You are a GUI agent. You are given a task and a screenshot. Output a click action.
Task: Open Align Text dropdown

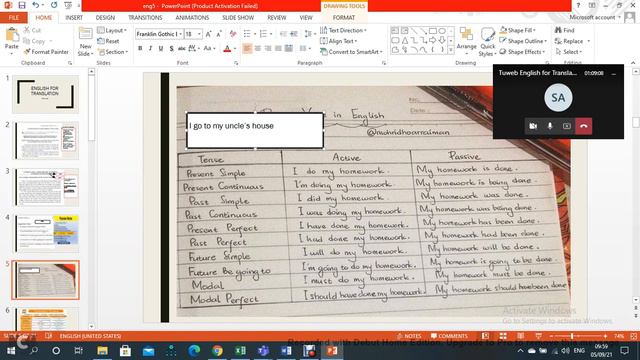pos(338,41)
